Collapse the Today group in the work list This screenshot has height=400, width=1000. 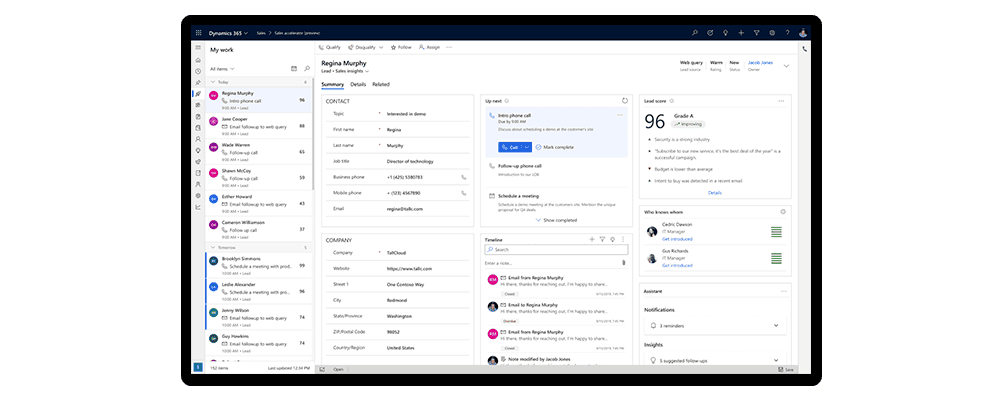tap(213, 82)
